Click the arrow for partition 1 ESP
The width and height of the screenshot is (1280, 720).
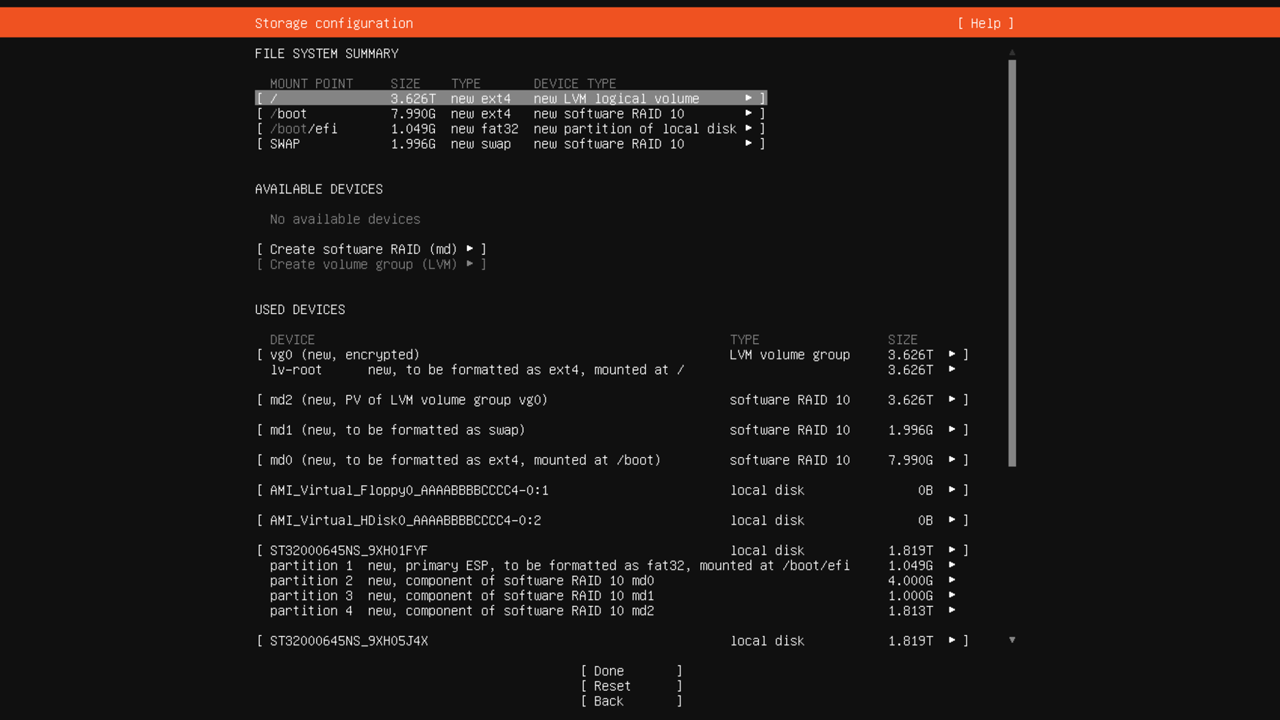click(x=952, y=566)
